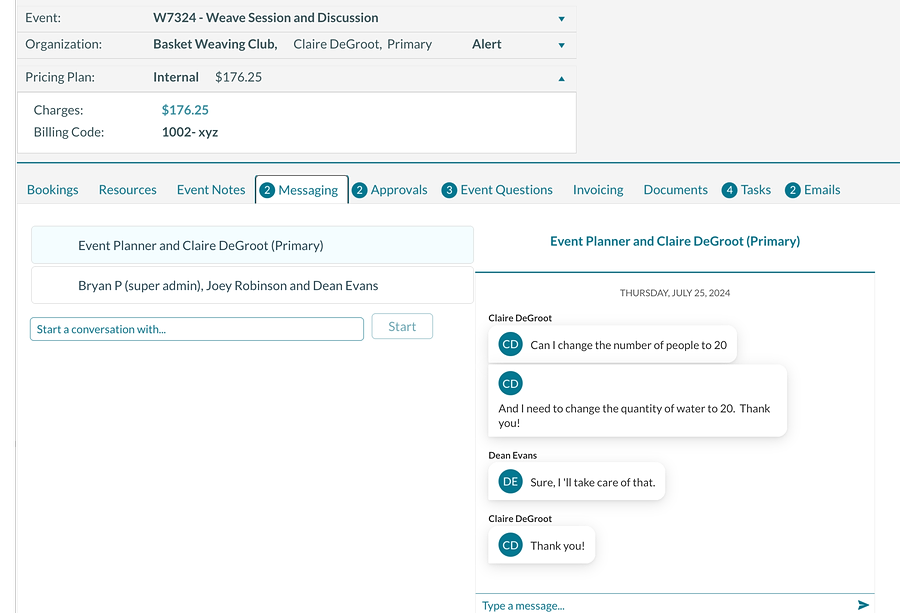The image size is (900, 613).
Task: Open the Invoicing tab
Action: pyautogui.click(x=597, y=189)
